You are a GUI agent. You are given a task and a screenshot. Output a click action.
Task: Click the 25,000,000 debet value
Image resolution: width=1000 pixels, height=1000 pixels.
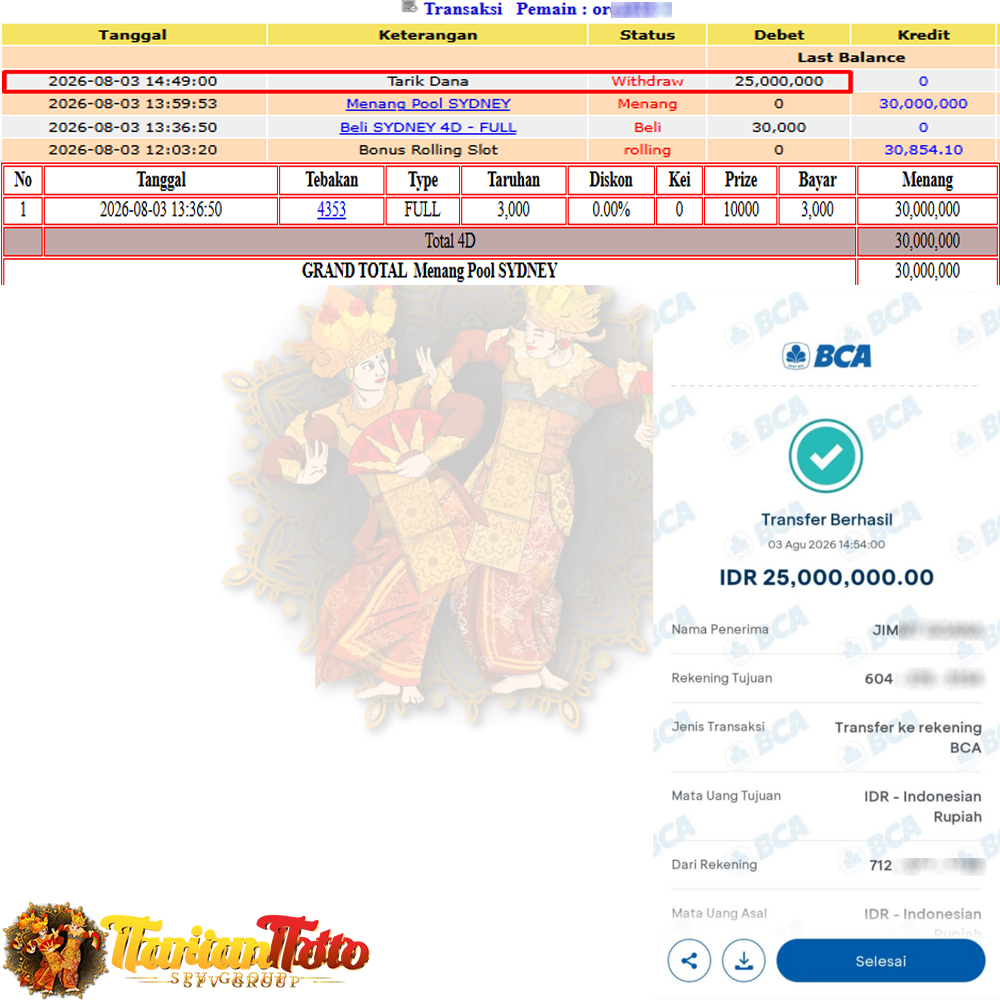tap(779, 81)
